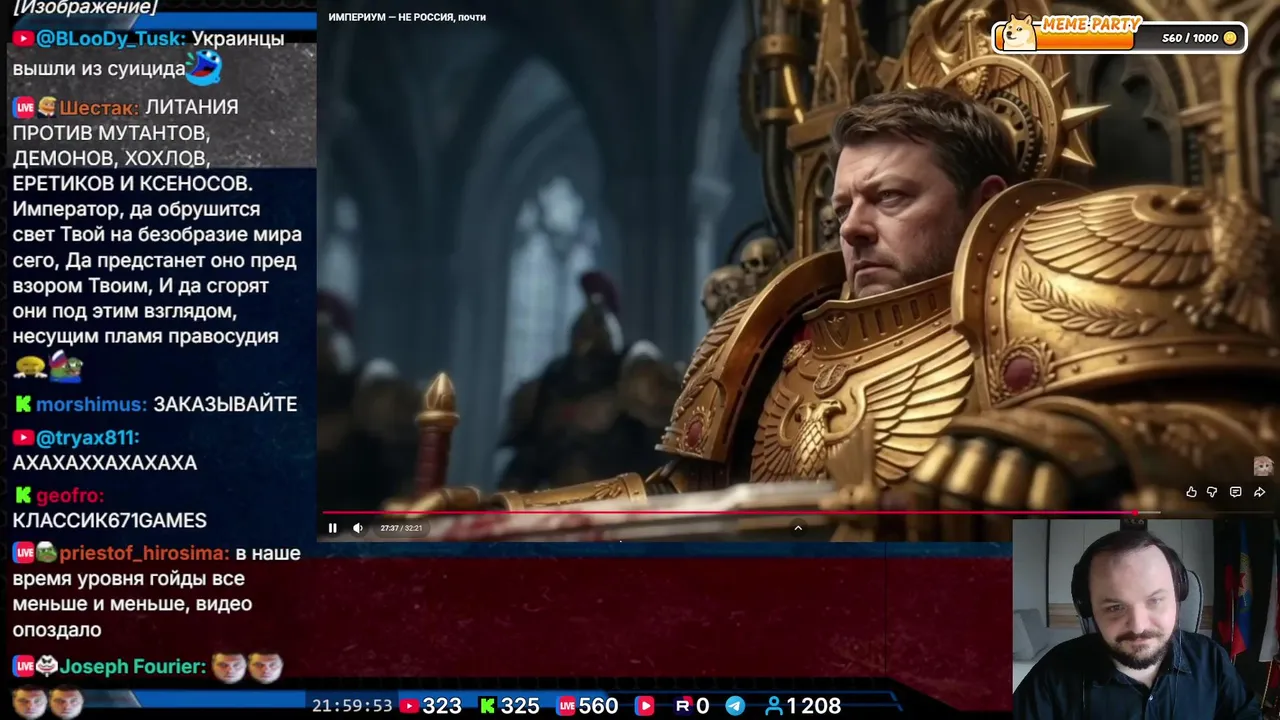Click the green Kick icon next to 325
This screenshot has width=1280, height=720.
click(487, 706)
